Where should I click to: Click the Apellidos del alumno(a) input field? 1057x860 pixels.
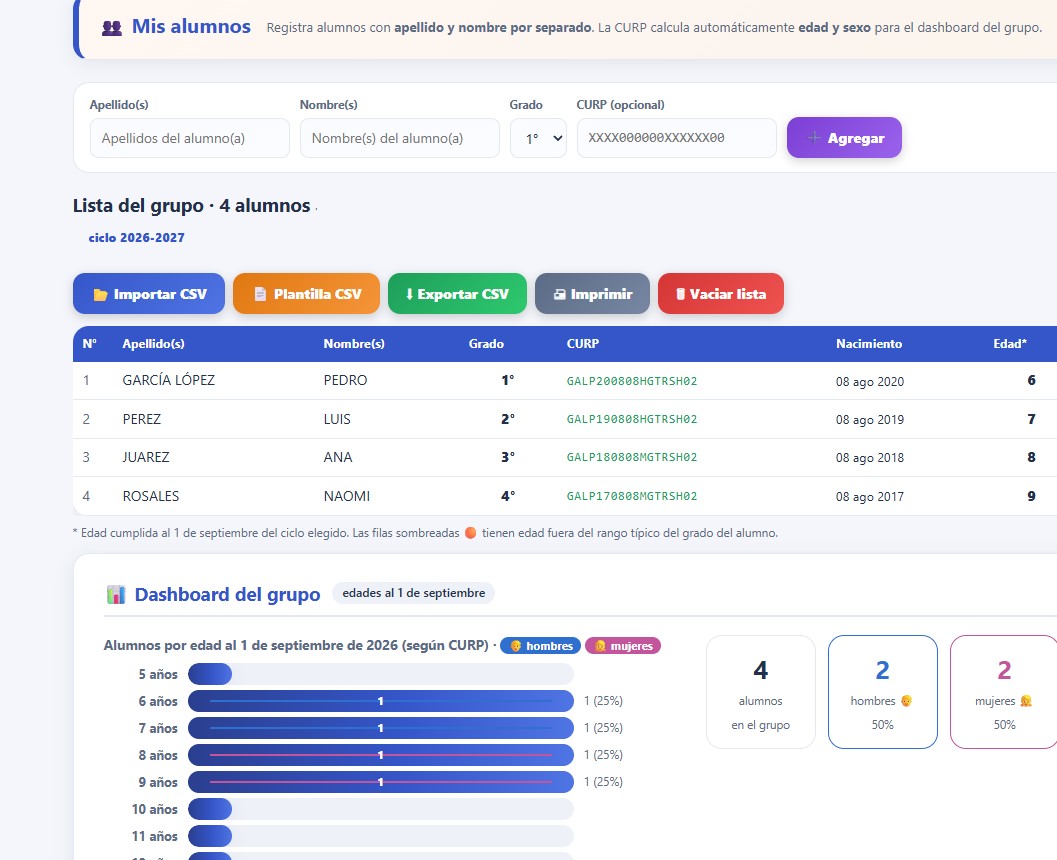pyautogui.click(x=189, y=138)
